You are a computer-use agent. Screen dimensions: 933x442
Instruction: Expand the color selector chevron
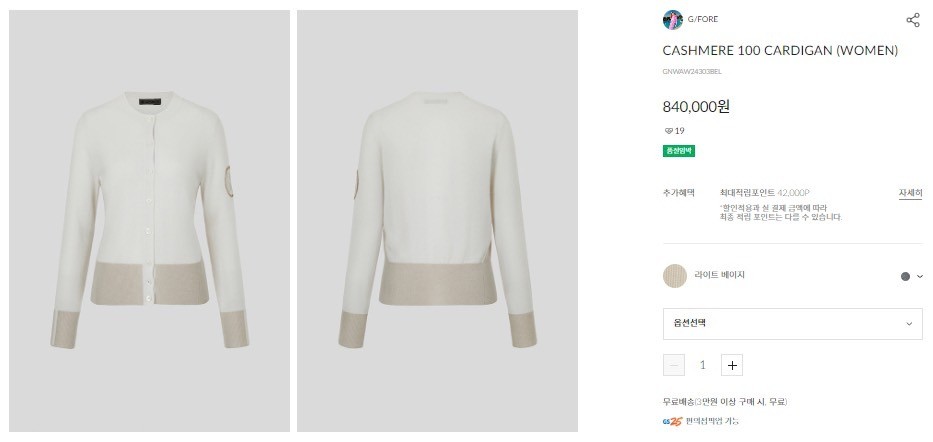coord(919,276)
